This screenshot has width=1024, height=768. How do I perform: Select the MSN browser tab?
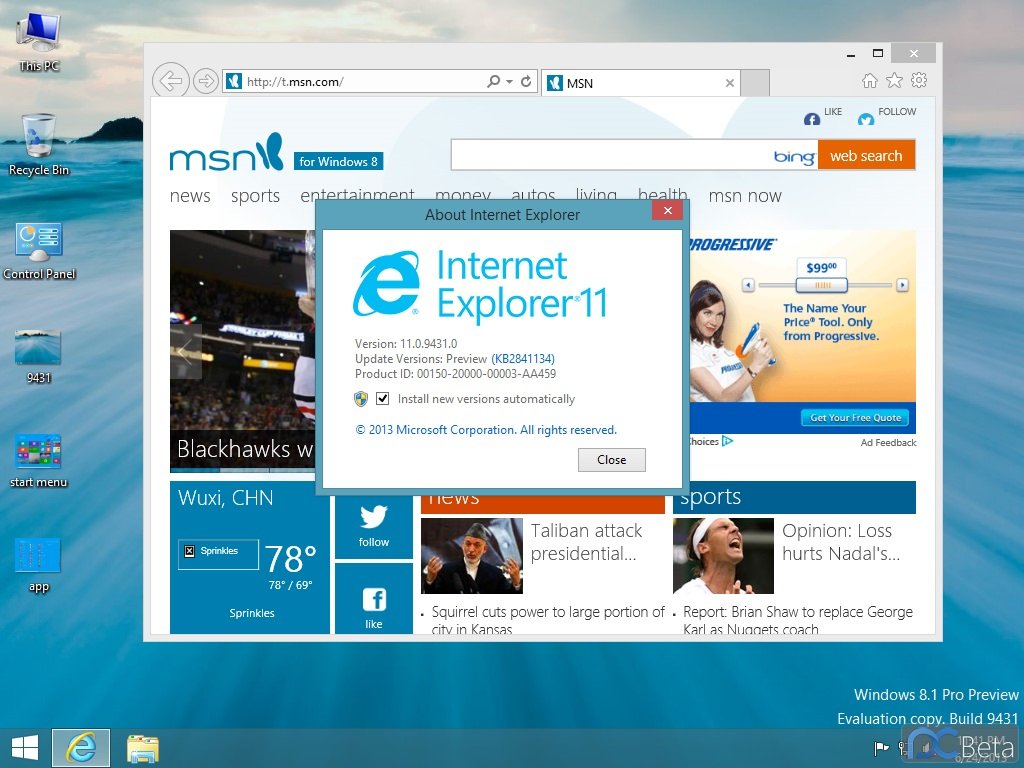[640, 83]
